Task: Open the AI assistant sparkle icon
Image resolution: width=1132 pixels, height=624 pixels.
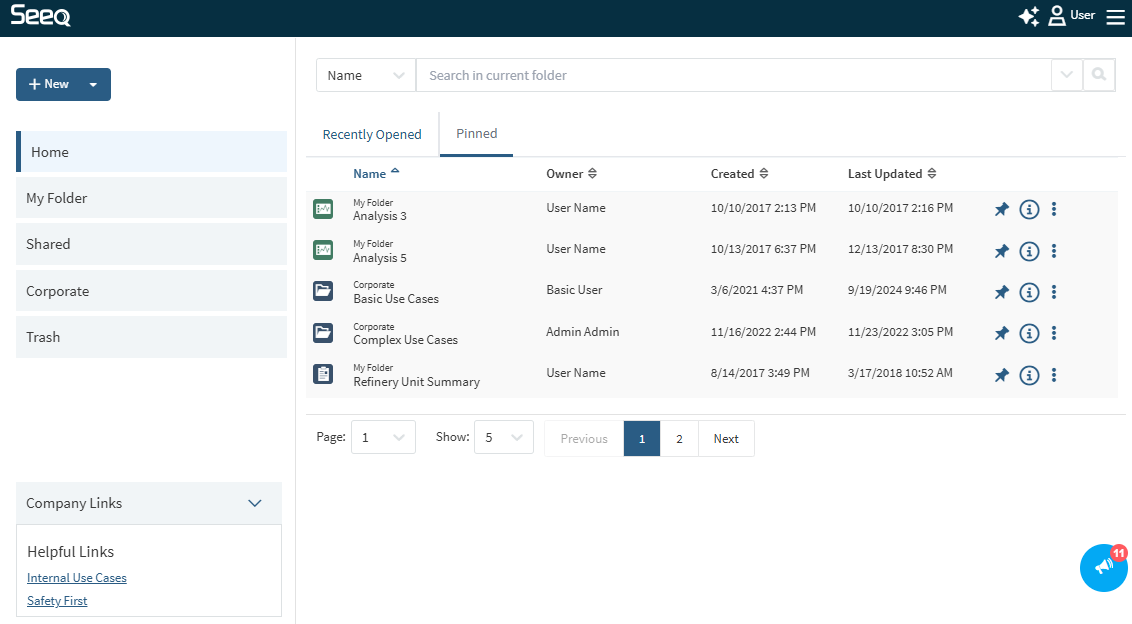Action: tap(1028, 17)
